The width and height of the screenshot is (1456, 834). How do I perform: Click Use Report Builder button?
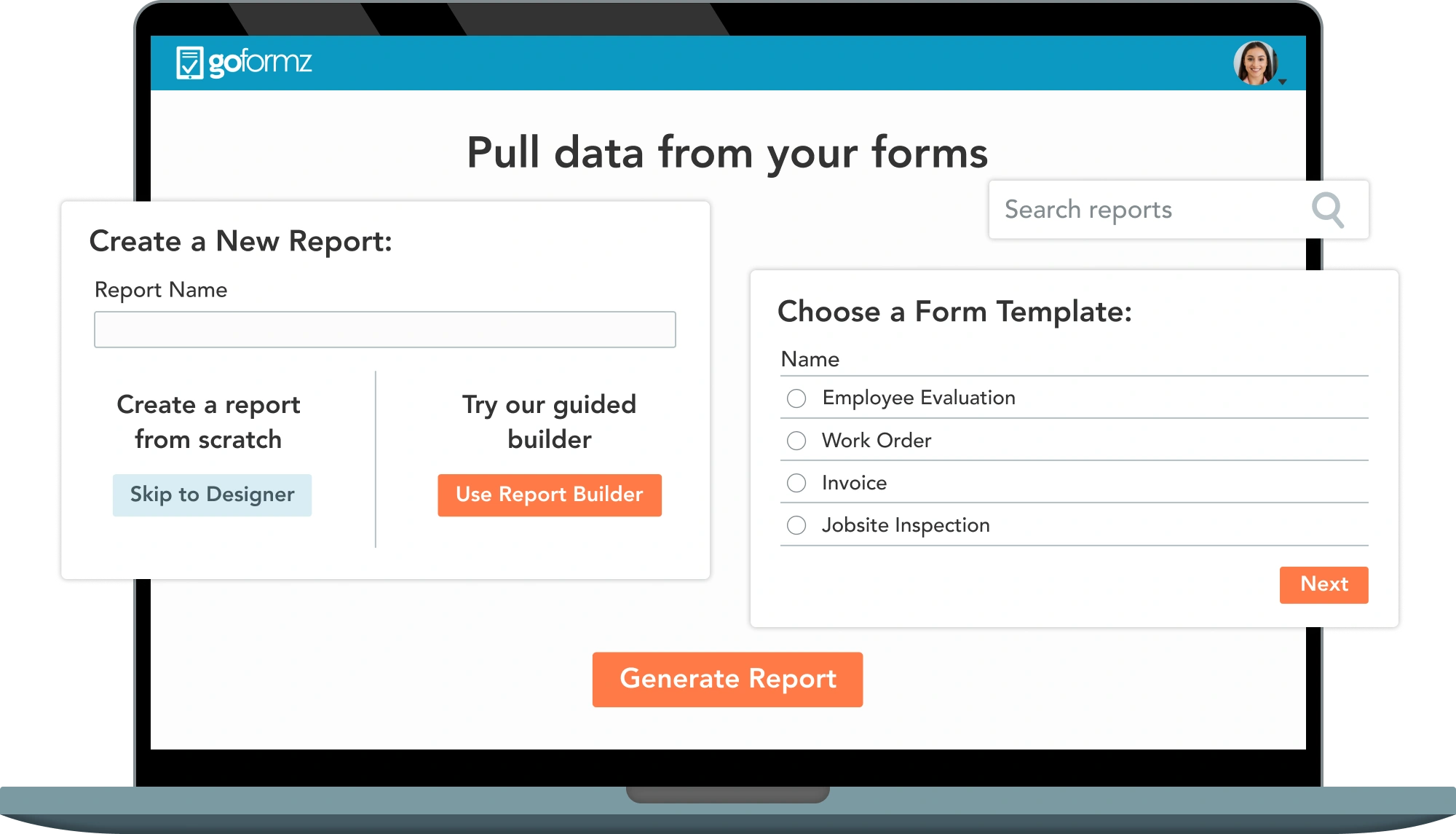pos(550,494)
